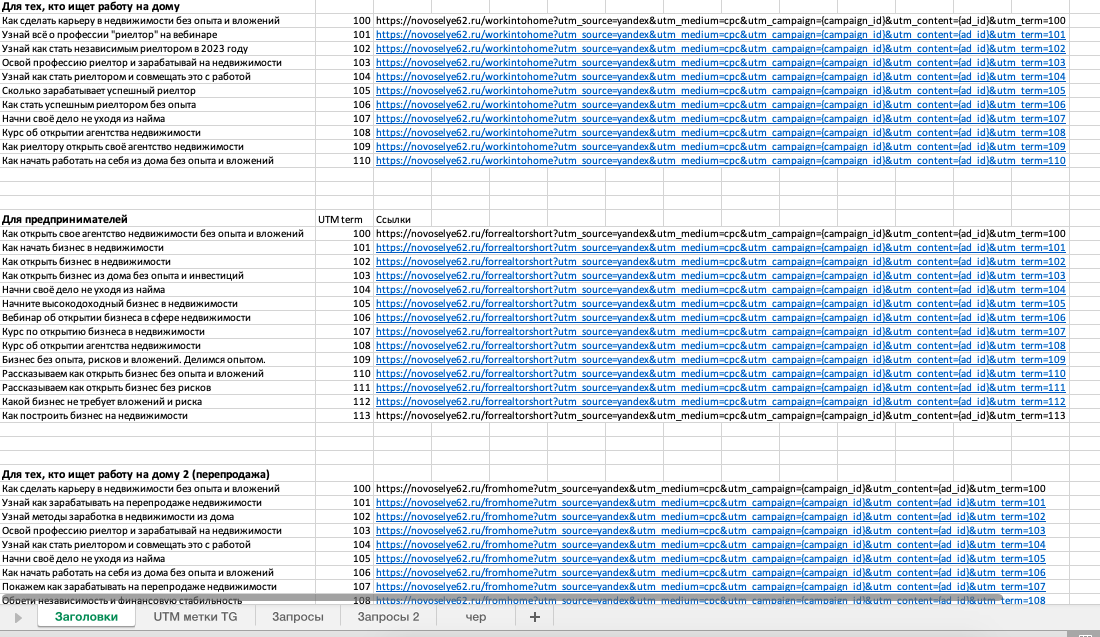Open the forrealtorshort link ending utm_term=104

click(x=720, y=290)
